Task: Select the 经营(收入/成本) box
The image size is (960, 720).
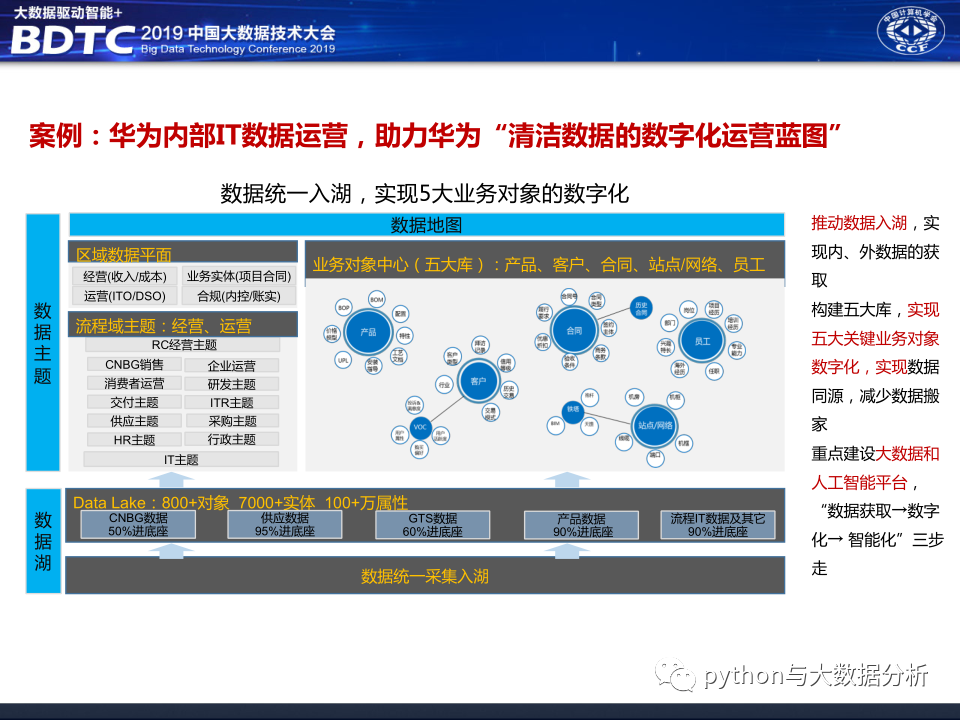Action: pyautogui.click(x=125, y=276)
